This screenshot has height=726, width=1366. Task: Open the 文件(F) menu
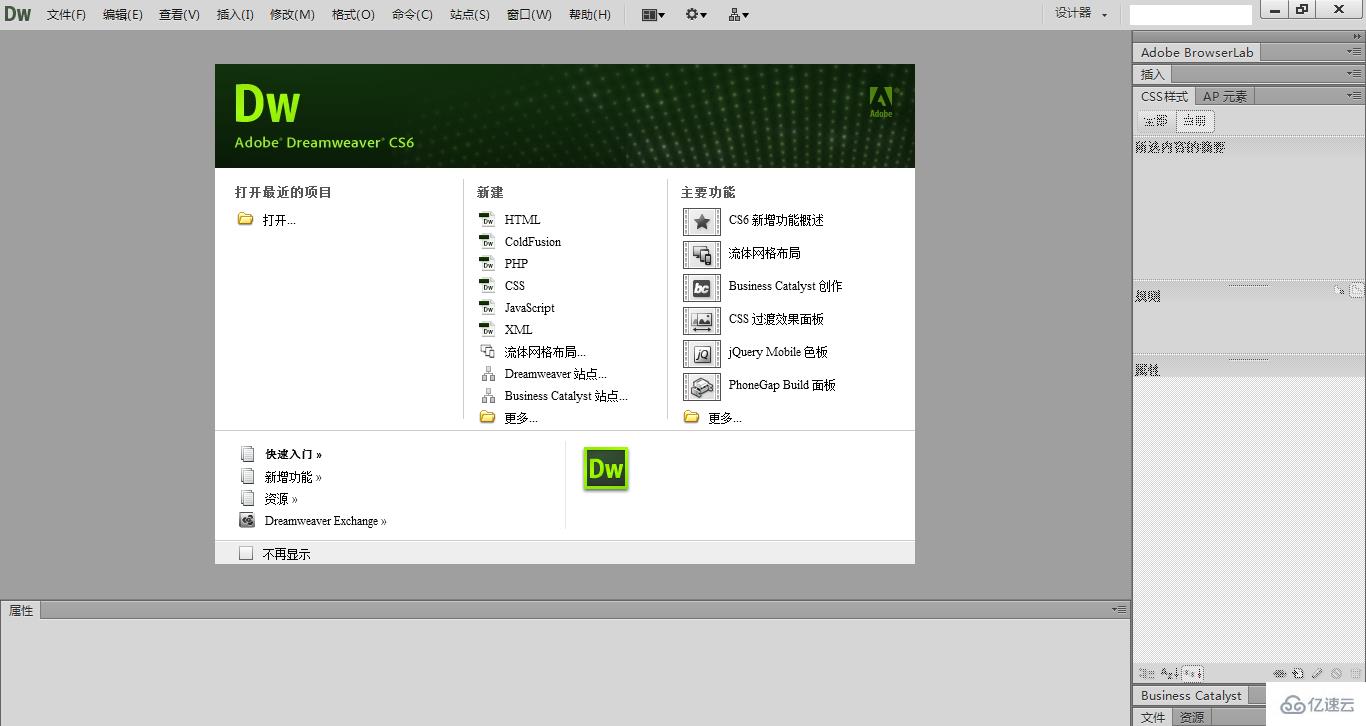(x=66, y=14)
